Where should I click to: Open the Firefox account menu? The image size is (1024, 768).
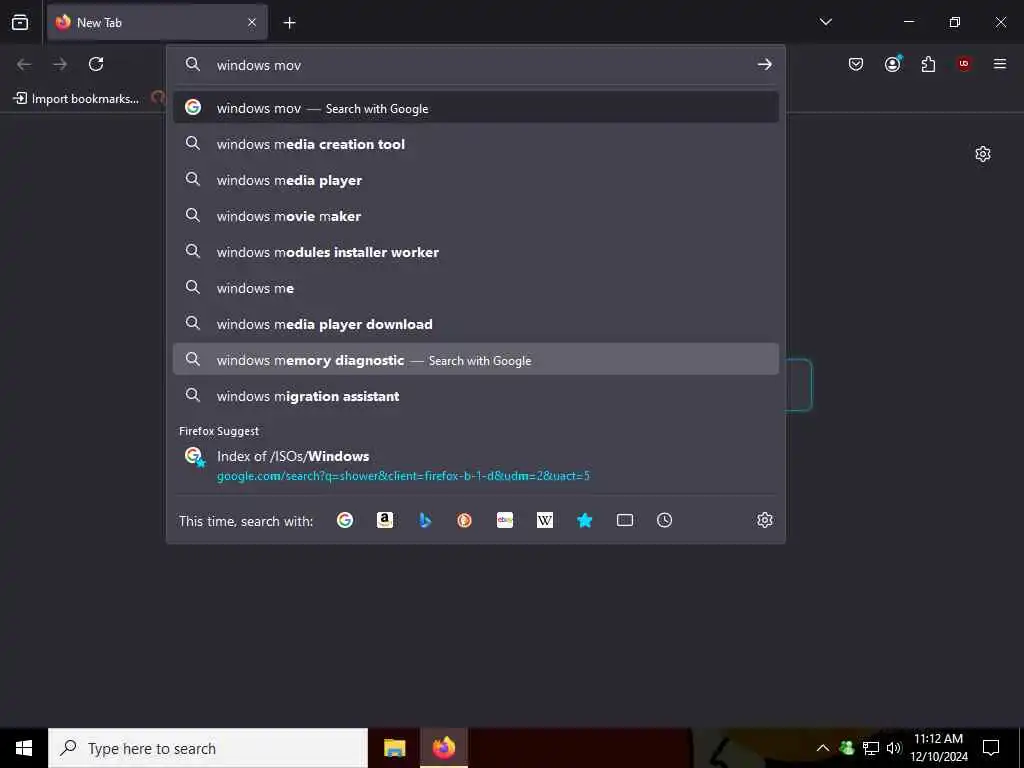point(892,64)
